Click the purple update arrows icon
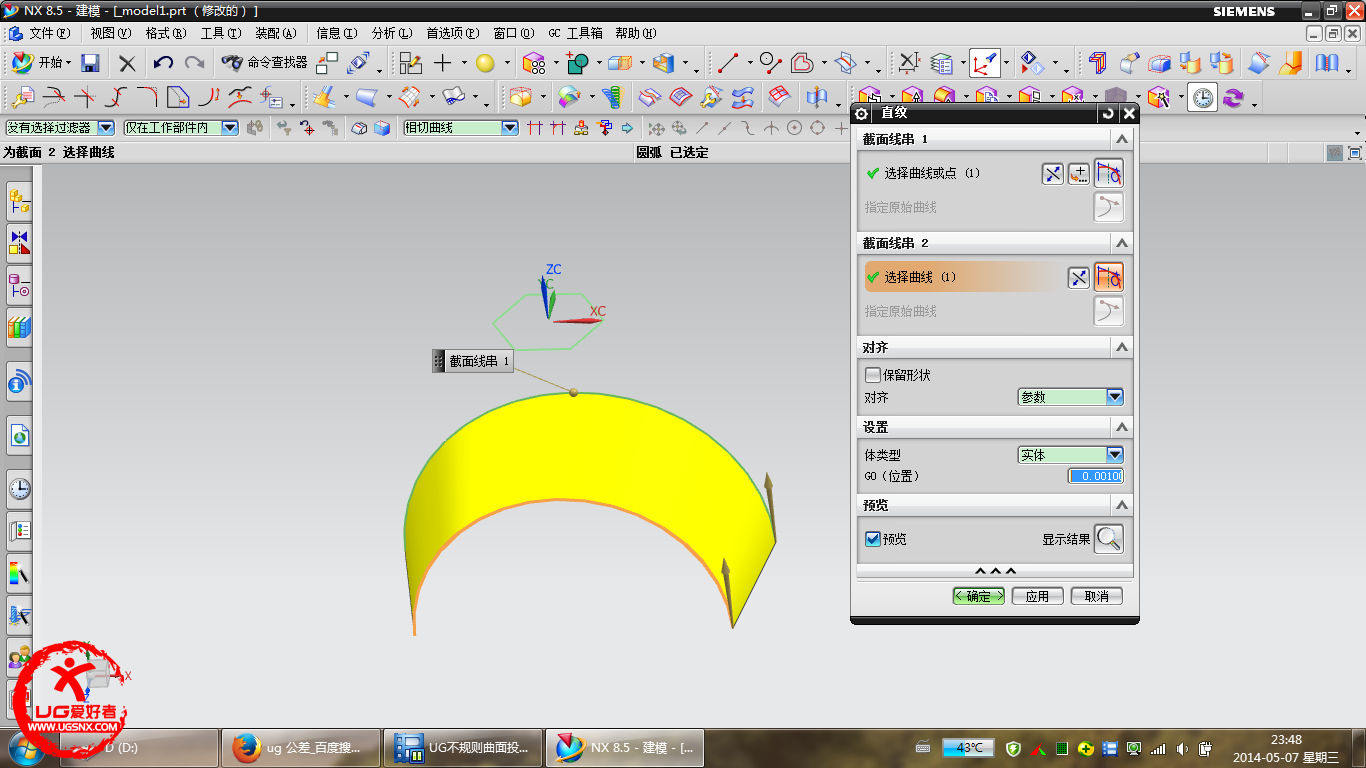Viewport: 1366px width, 768px height. point(1233,97)
